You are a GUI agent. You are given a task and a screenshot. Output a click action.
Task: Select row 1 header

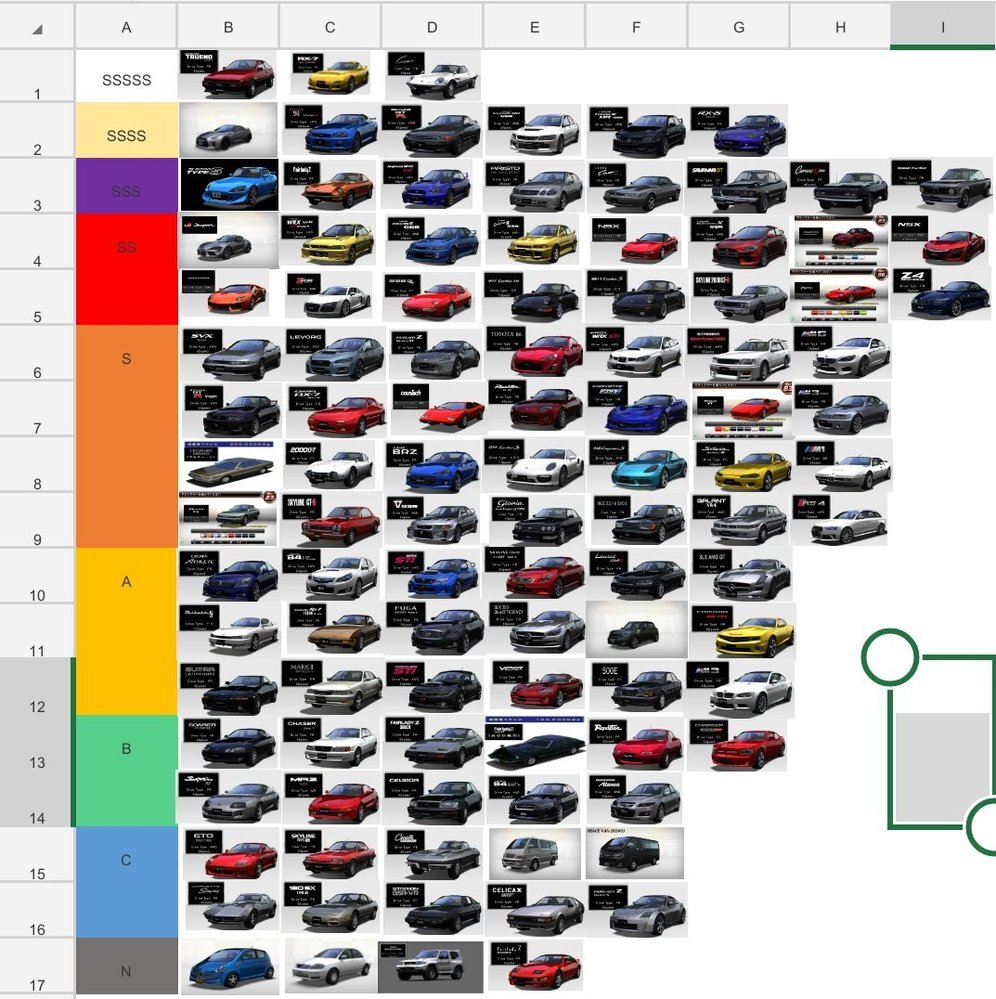point(37,75)
